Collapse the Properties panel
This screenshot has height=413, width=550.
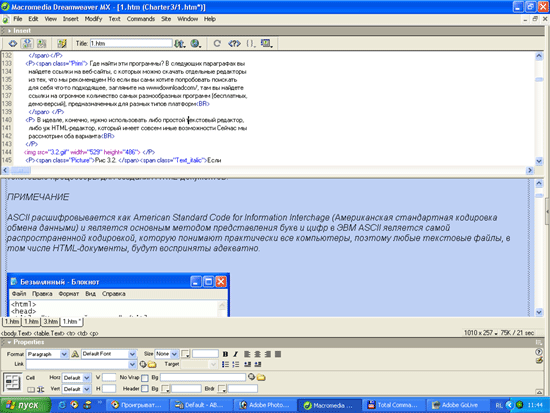[9, 342]
